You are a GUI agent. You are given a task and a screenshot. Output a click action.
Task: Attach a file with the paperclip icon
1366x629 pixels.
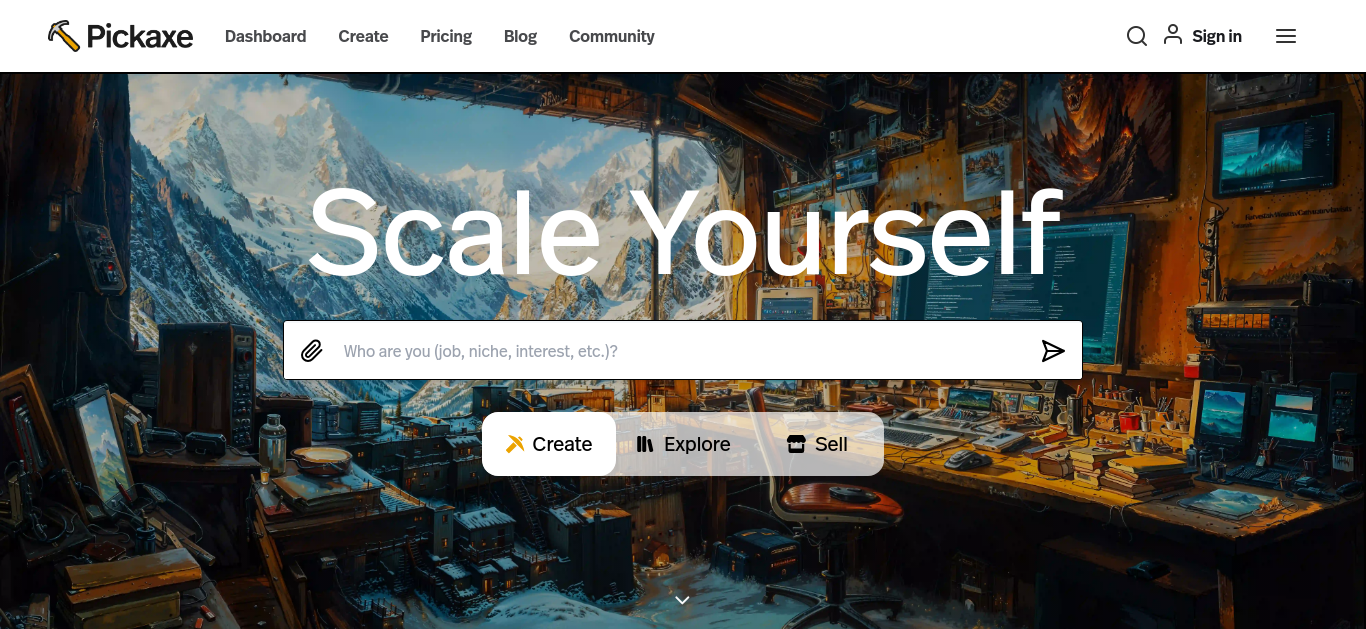[x=312, y=351]
